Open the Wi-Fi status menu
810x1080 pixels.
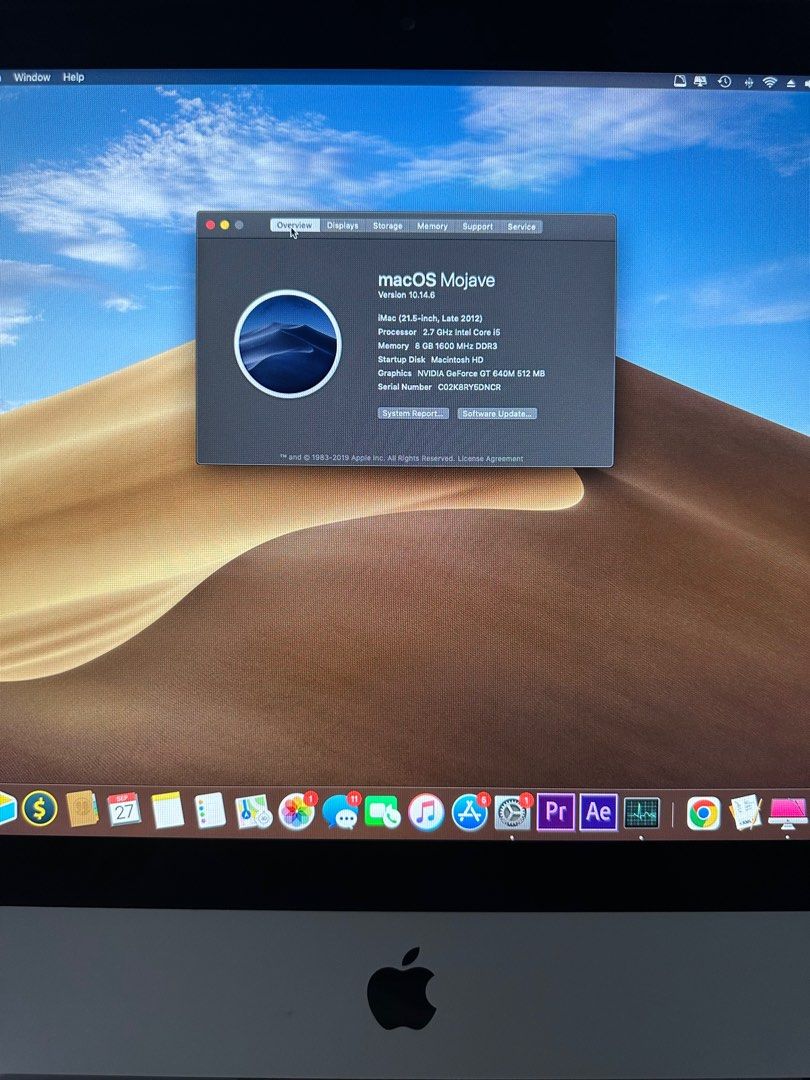click(770, 82)
